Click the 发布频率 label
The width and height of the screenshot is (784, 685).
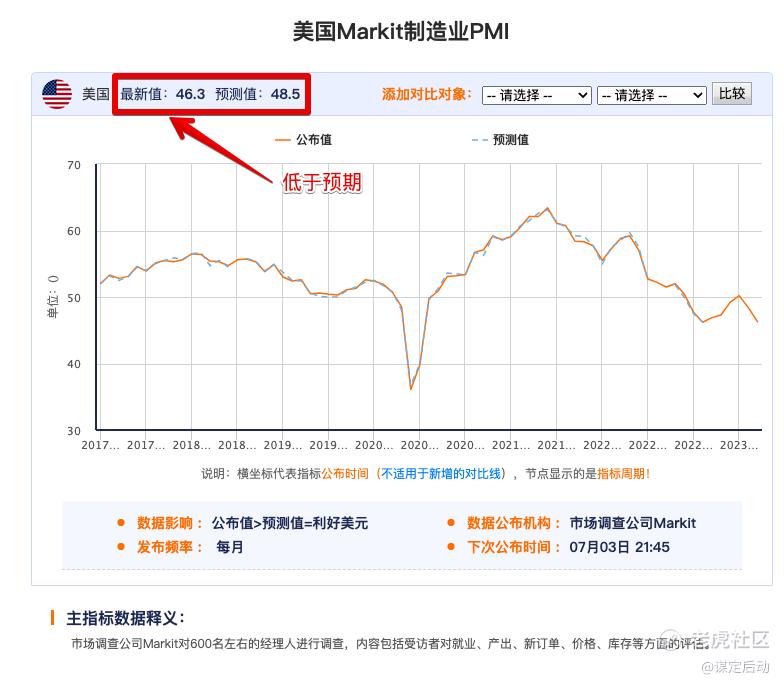(168, 547)
